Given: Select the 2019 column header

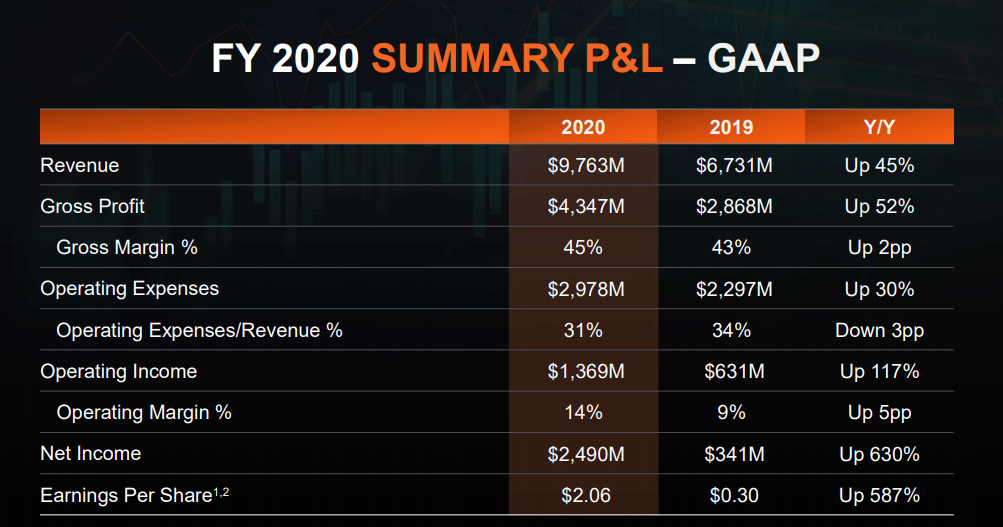Looking at the screenshot, I should pyautogui.click(x=731, y=127).
